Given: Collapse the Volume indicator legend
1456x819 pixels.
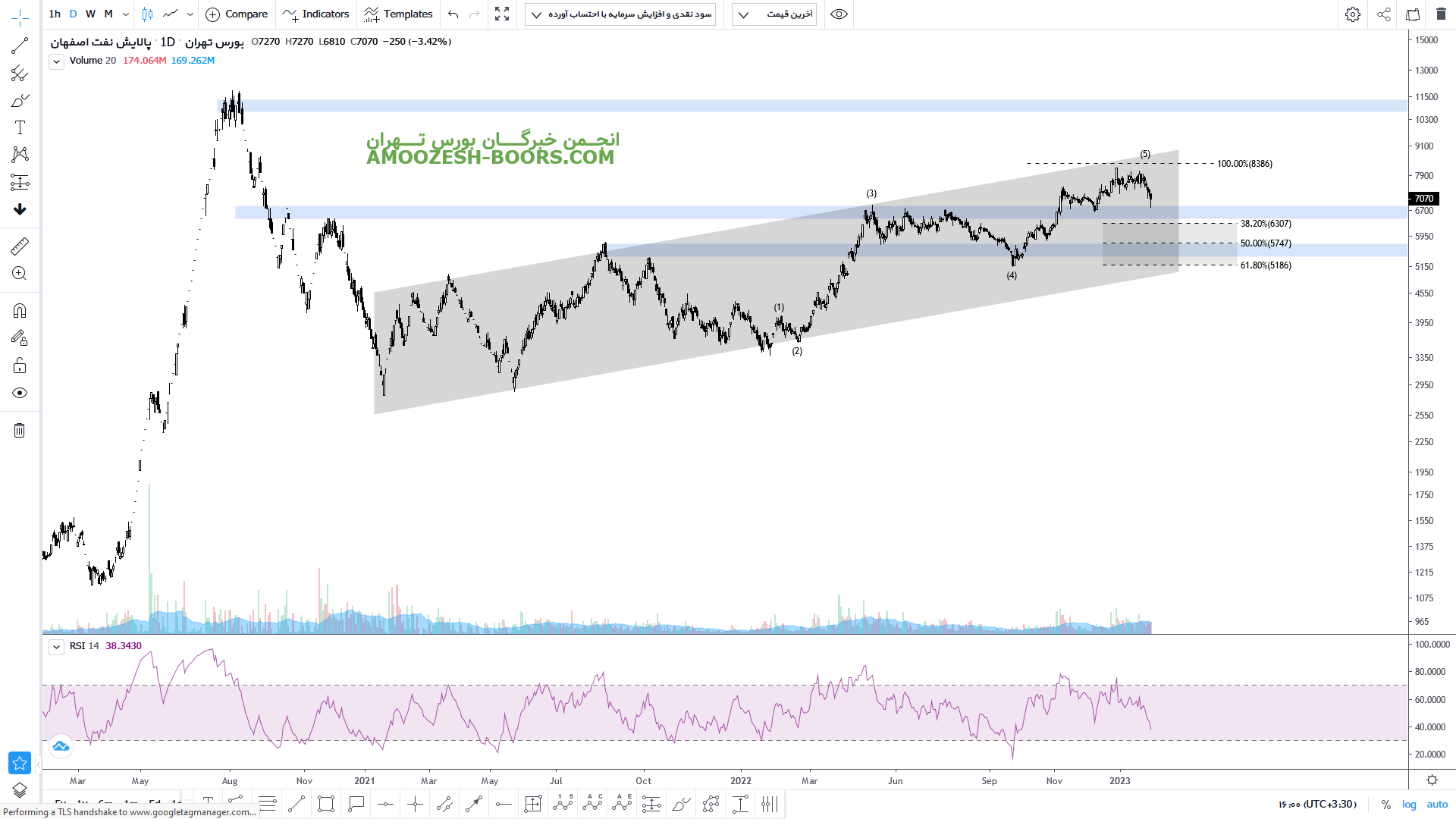Looking at the screenshot, I should tap(56, 61).
